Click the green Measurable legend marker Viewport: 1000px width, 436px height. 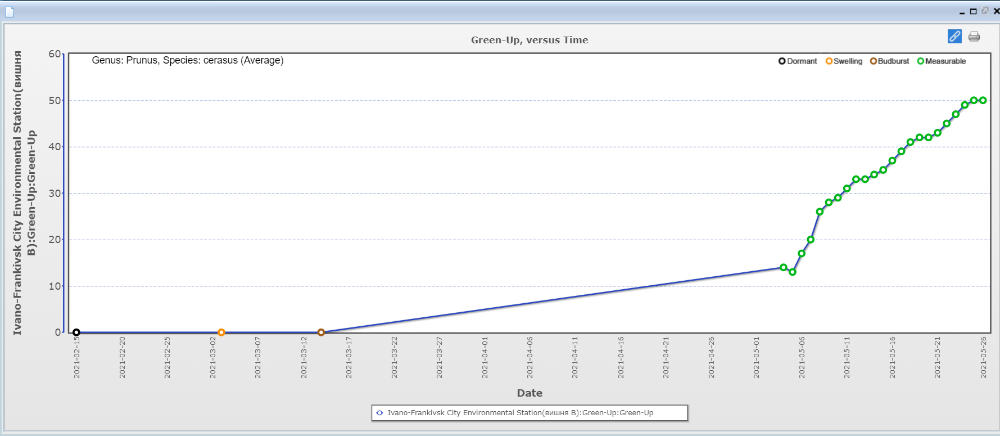921,62
